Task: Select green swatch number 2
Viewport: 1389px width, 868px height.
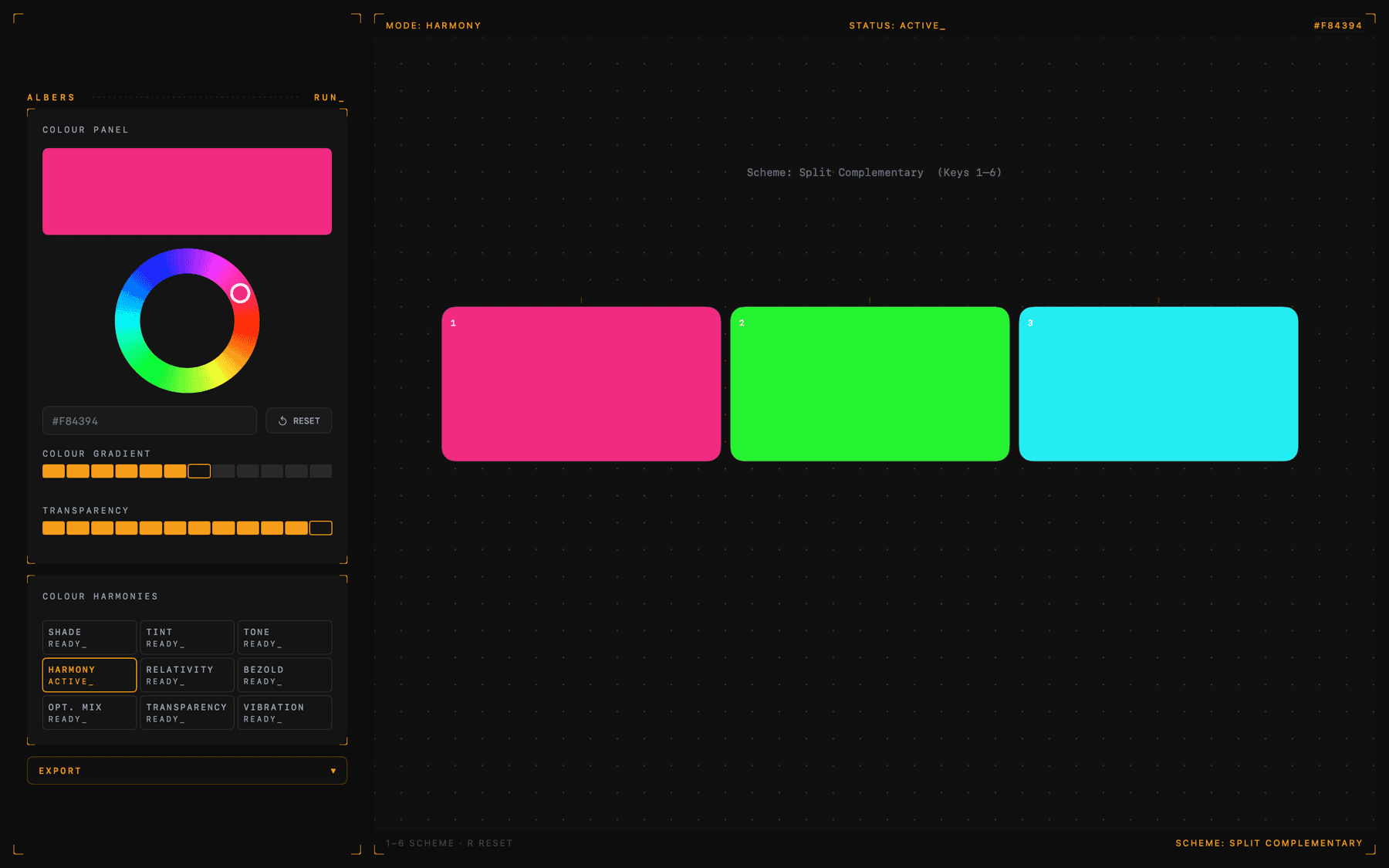Action: point(870,384)
